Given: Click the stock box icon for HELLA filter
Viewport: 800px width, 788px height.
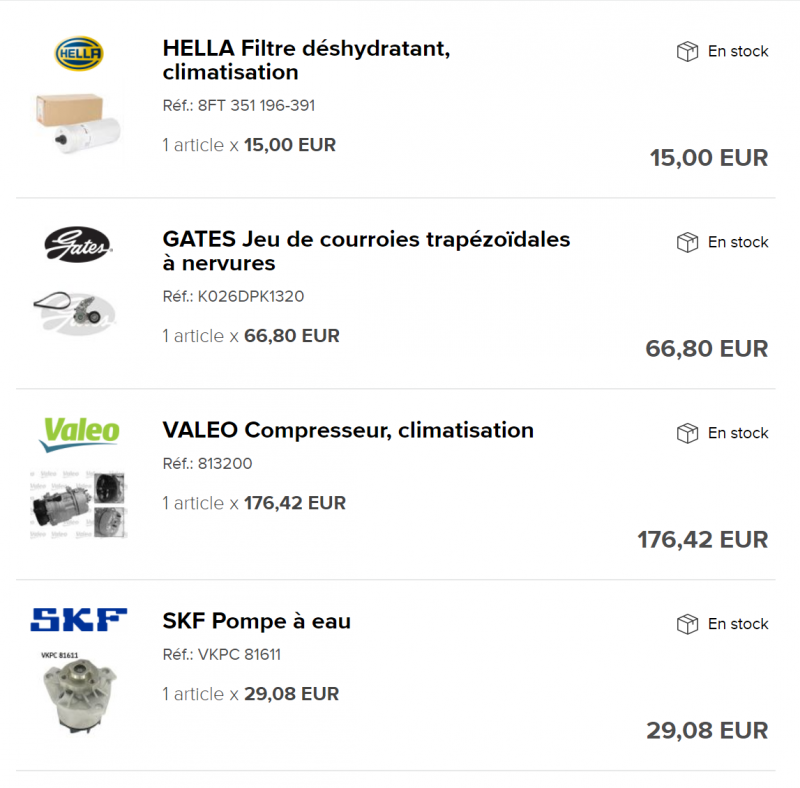Looking at the screenshot, I should (x=687, y=51).
